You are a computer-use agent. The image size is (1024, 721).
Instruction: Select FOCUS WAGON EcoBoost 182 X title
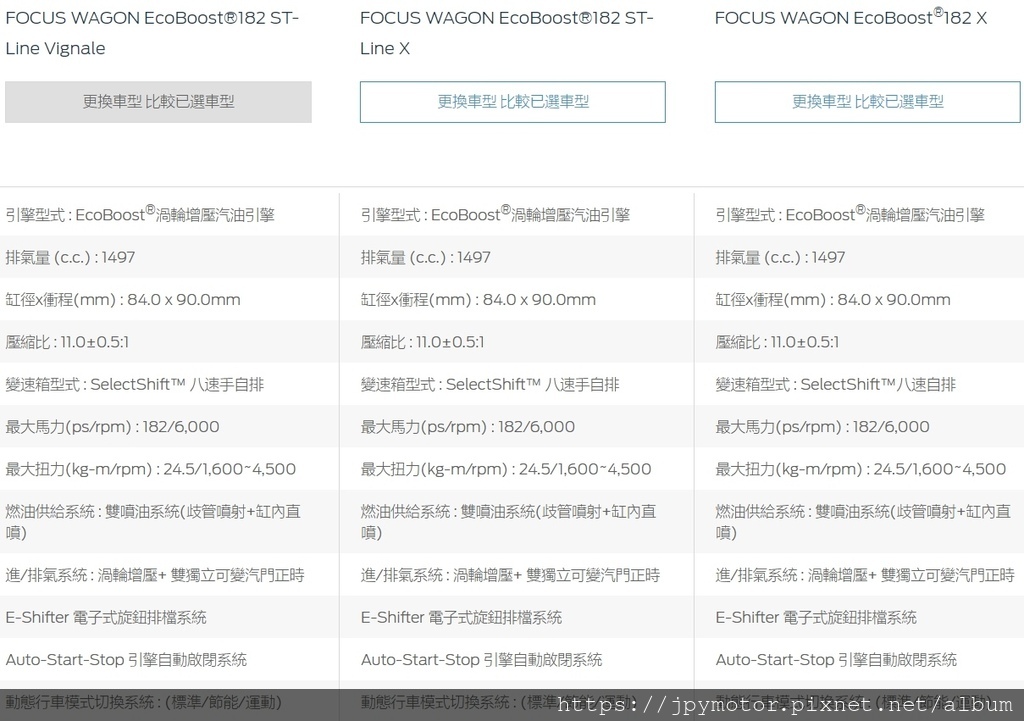851,18
